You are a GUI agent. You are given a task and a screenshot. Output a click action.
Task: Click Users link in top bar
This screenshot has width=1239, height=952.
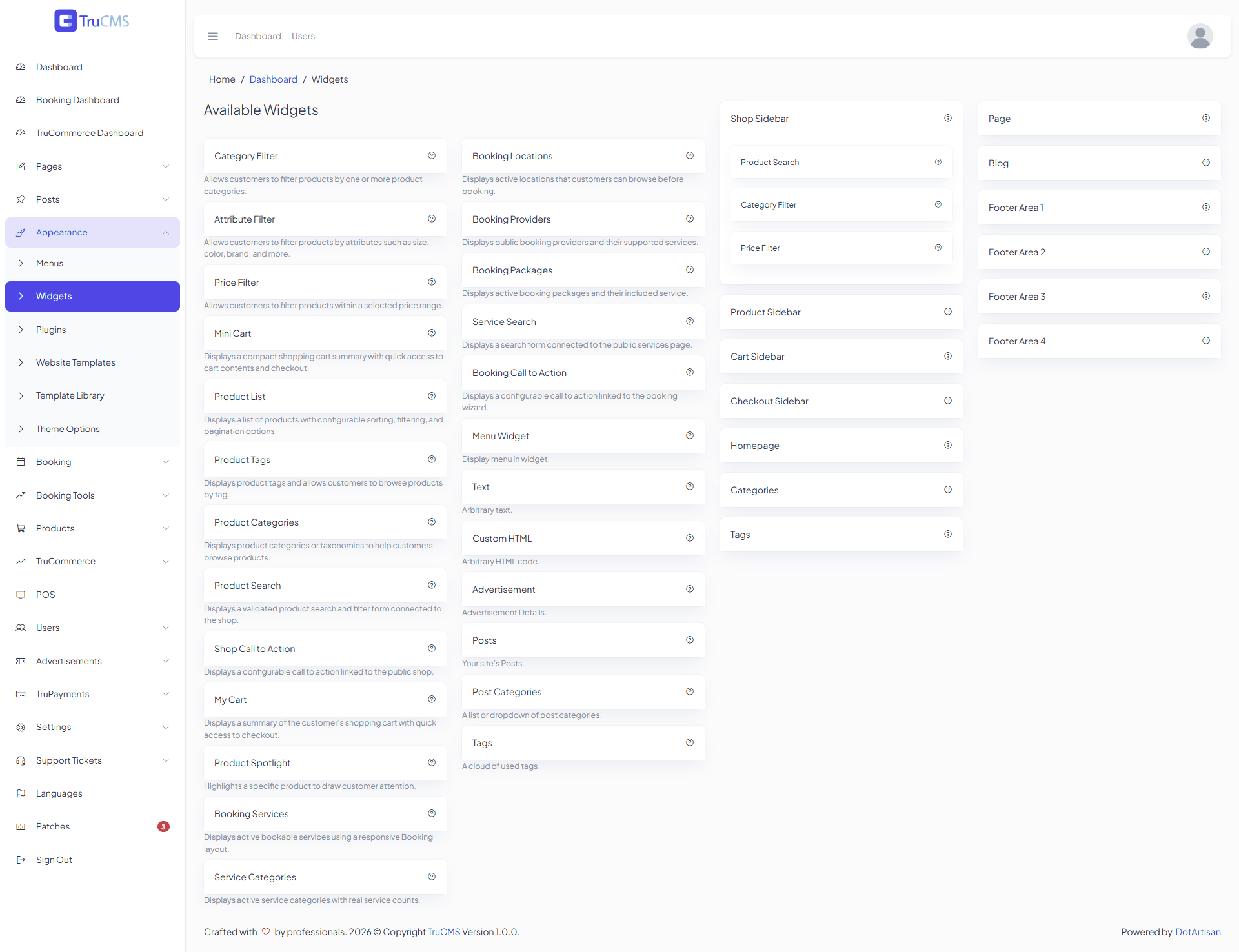pos(303,36)
